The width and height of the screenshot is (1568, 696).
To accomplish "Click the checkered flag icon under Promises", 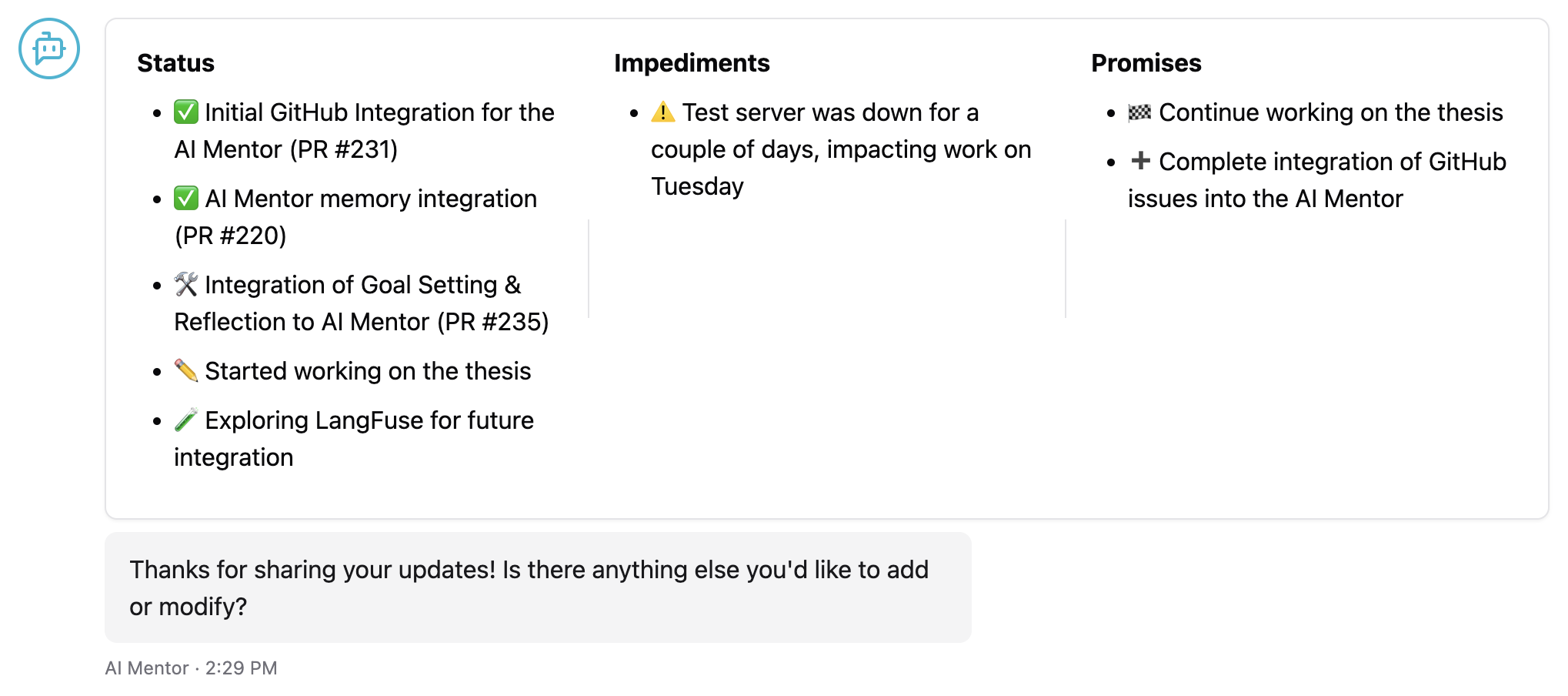I will pyautogui.click(x=1139, y=112).
